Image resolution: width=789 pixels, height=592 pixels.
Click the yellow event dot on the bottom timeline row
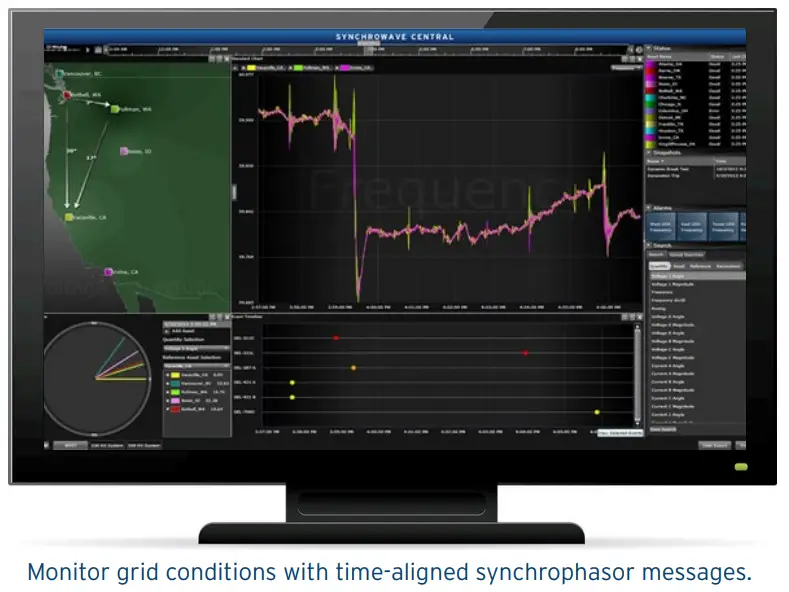click(597, 412)
